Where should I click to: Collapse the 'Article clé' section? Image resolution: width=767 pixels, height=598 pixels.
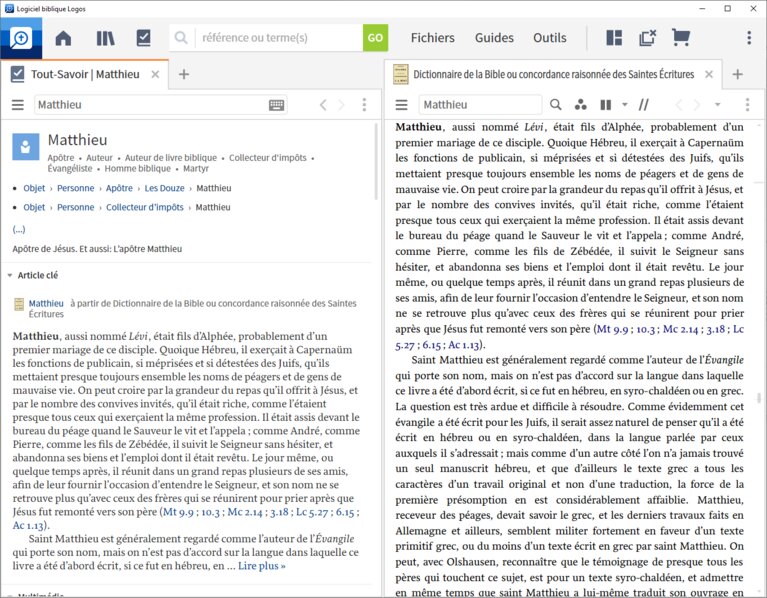[x=10, y=275]
